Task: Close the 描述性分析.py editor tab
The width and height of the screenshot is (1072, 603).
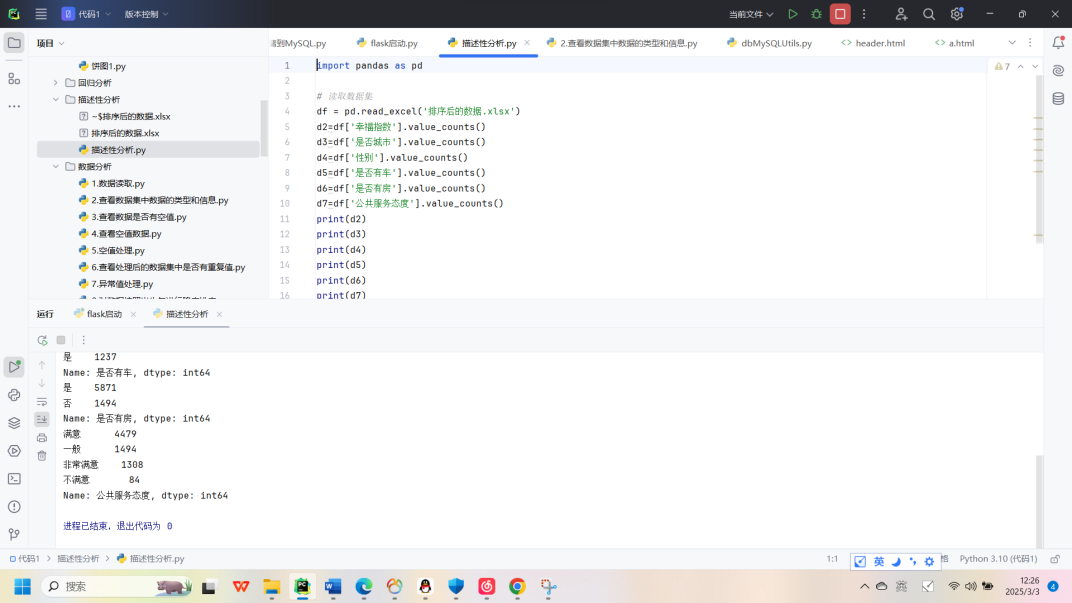Action: tap(527, 42)
